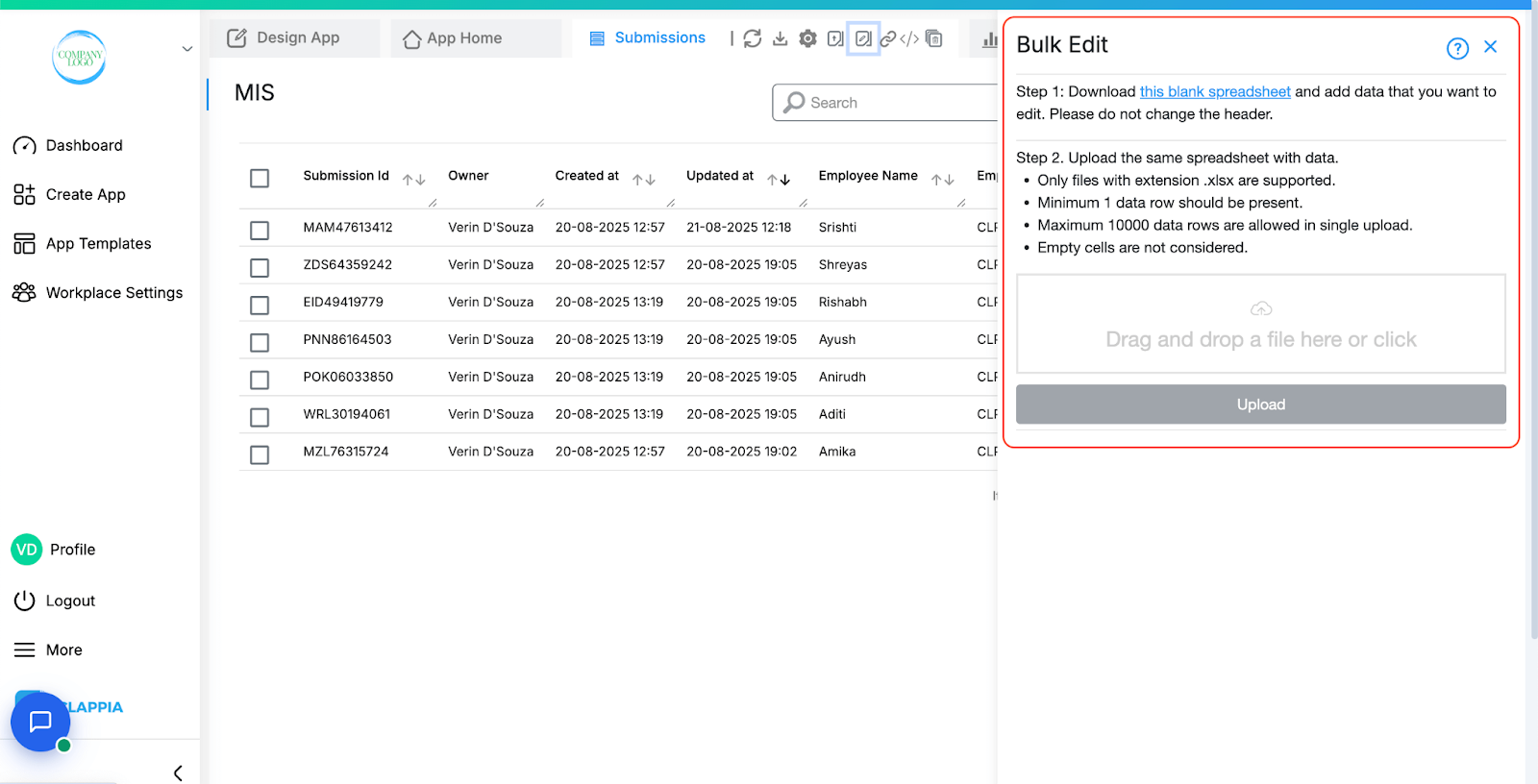This screenshot has width=1538, height=784.
Task: Click the Logout power icon
Action: click(x=24, y=600)
